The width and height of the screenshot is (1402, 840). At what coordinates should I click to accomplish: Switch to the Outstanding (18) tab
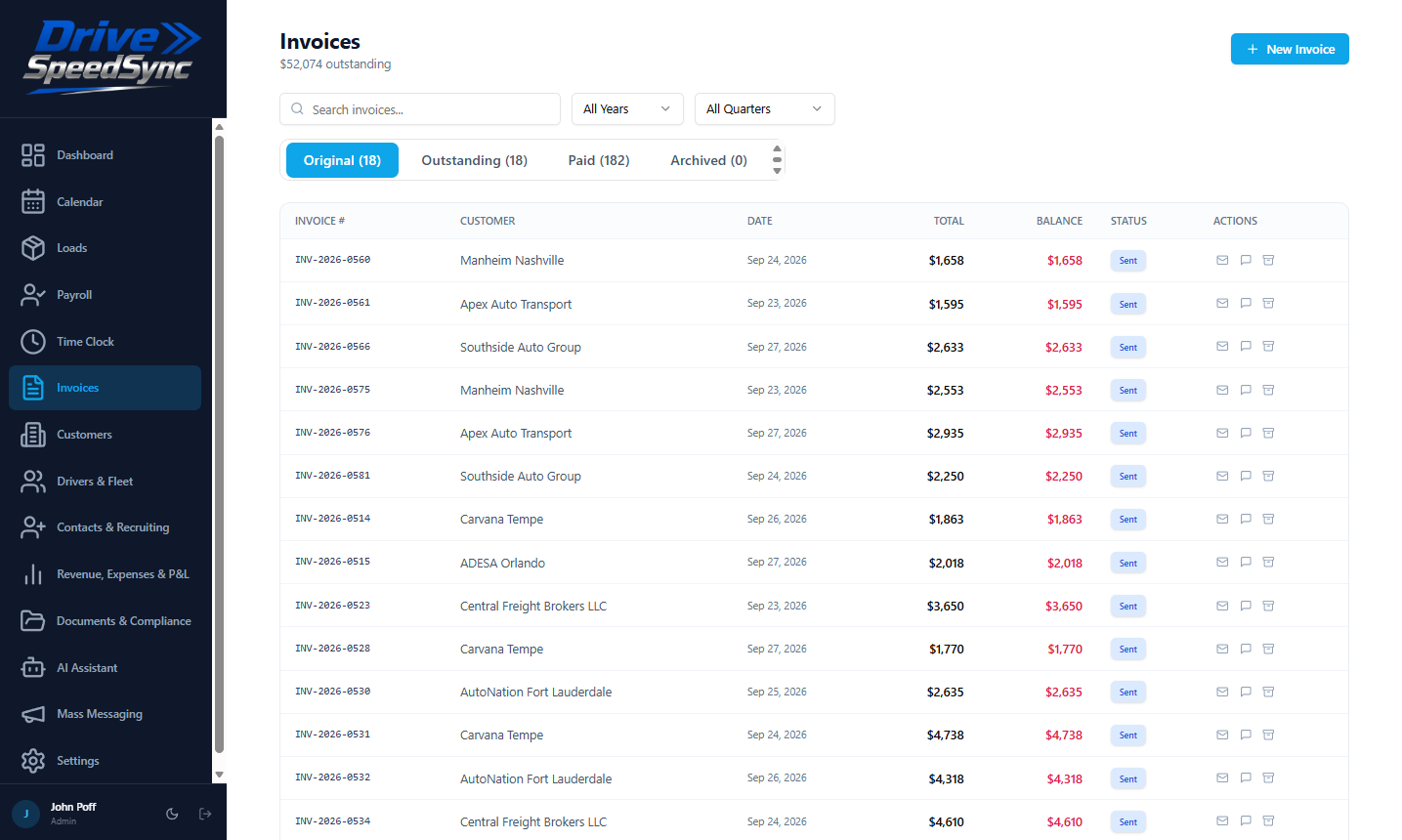click(475, 160)
